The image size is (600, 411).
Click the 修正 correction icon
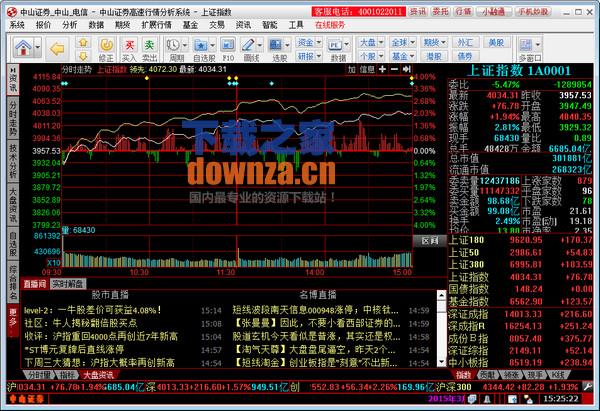106,49
